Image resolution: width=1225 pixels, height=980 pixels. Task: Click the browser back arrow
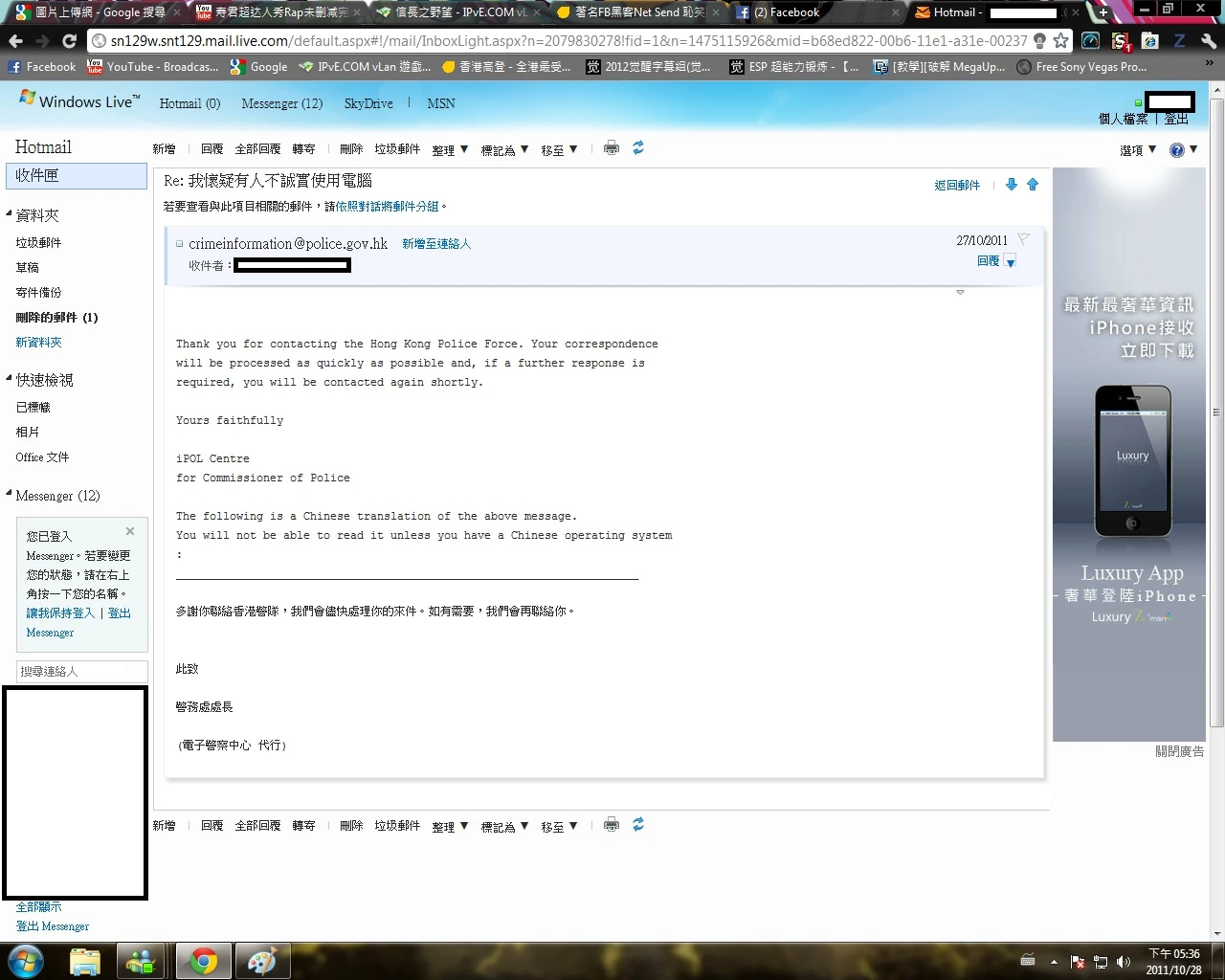[x=15, y=41]
